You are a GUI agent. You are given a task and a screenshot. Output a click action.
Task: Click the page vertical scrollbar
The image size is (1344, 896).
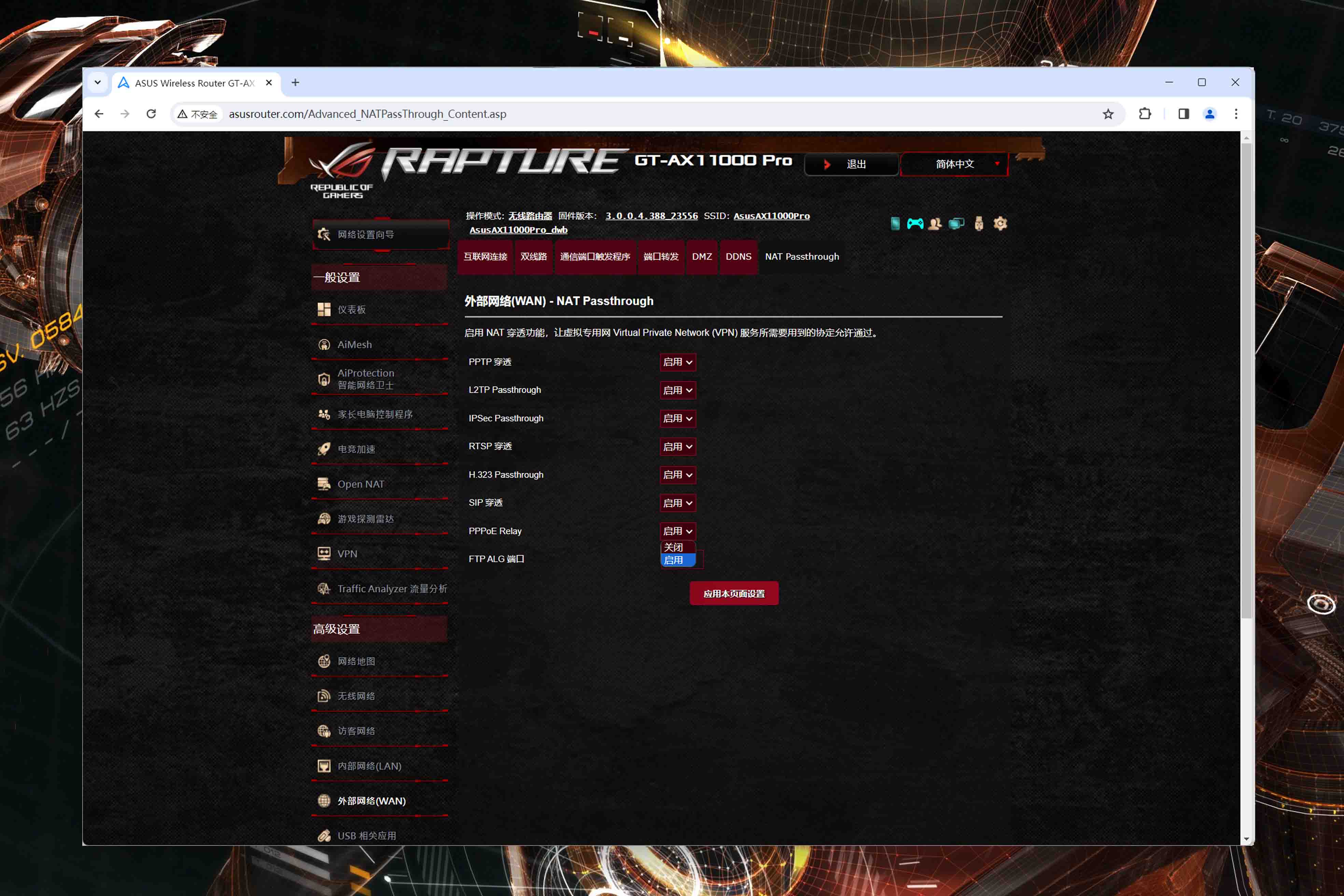coord(1246,380)
